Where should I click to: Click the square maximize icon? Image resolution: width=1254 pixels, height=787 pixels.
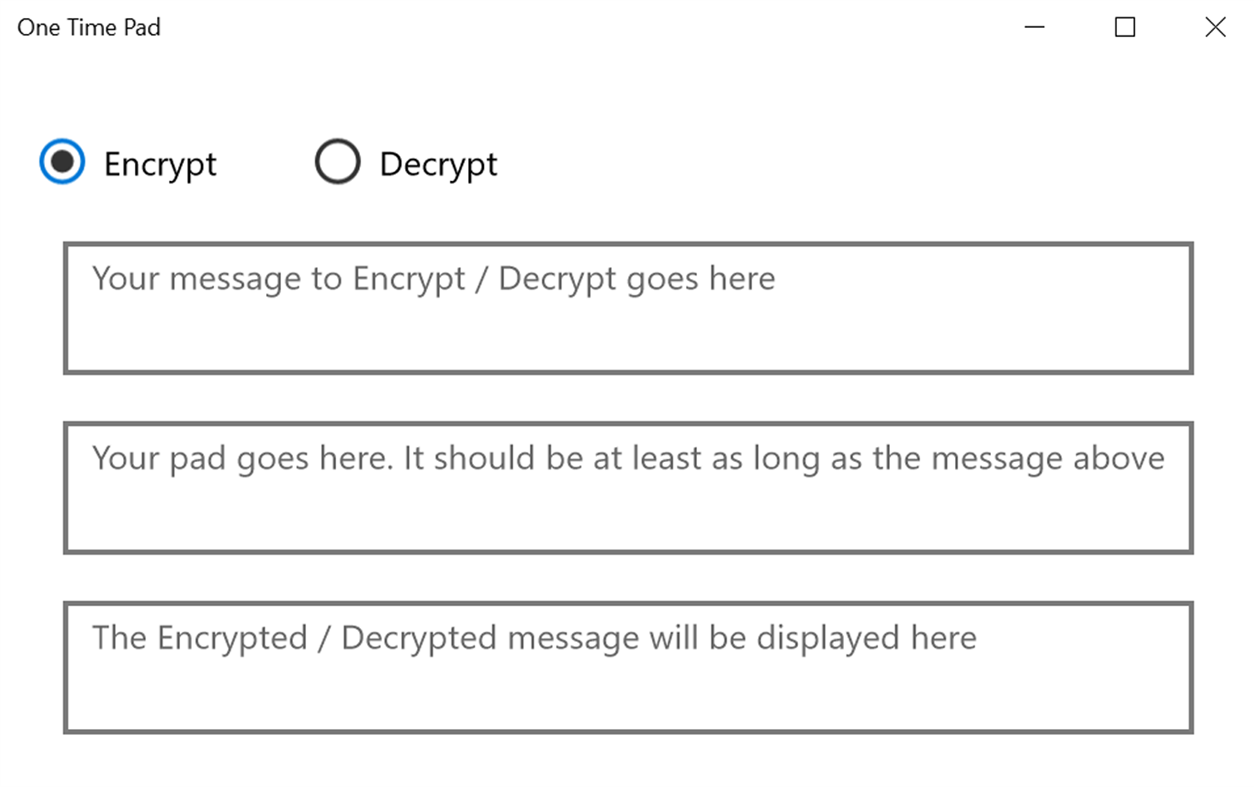(x=1125, y=27)
